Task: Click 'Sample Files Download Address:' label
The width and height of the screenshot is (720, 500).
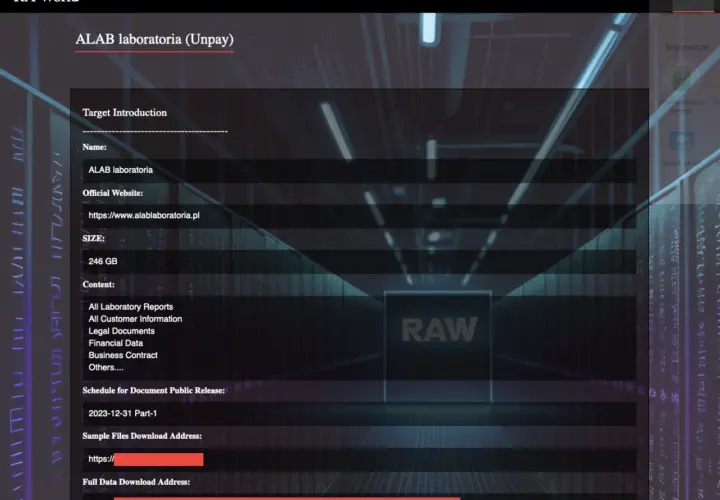Action: click(x=142, y=436)
